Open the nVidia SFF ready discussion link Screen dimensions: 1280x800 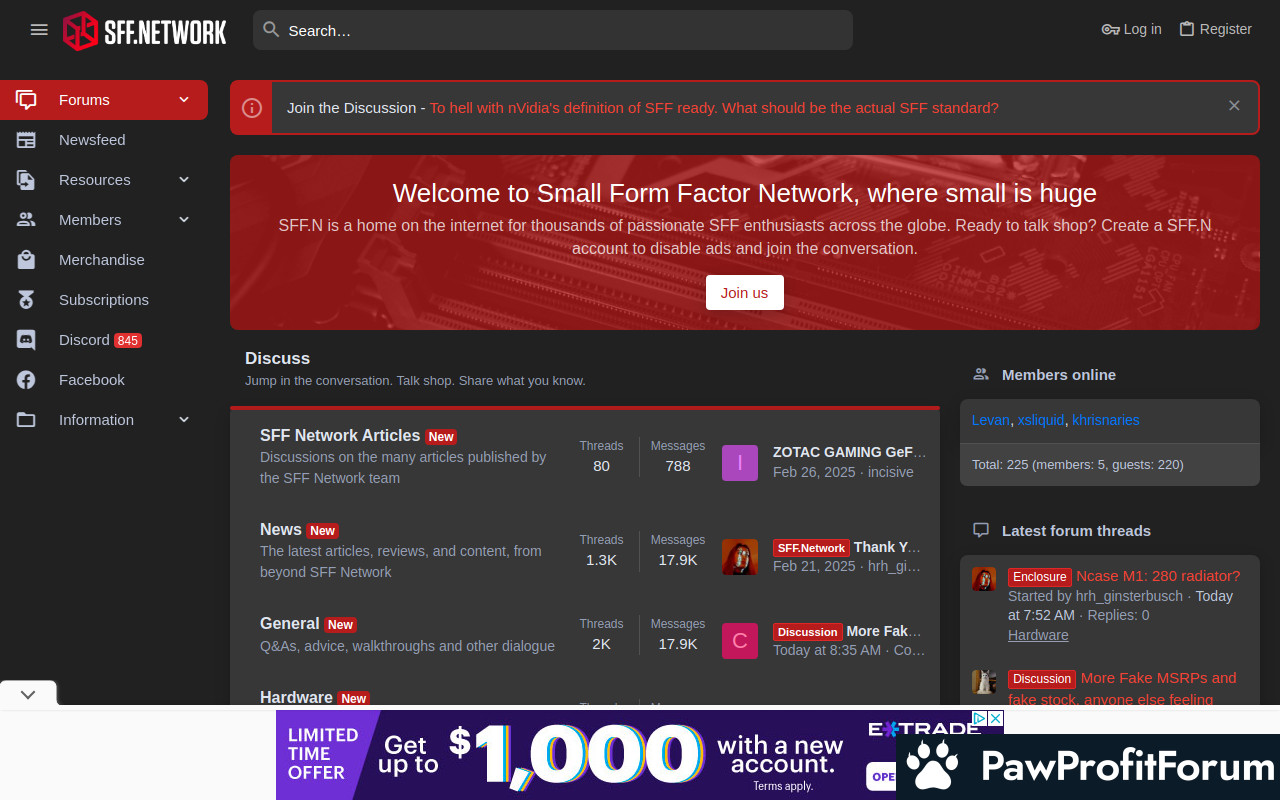pos(714,108)
